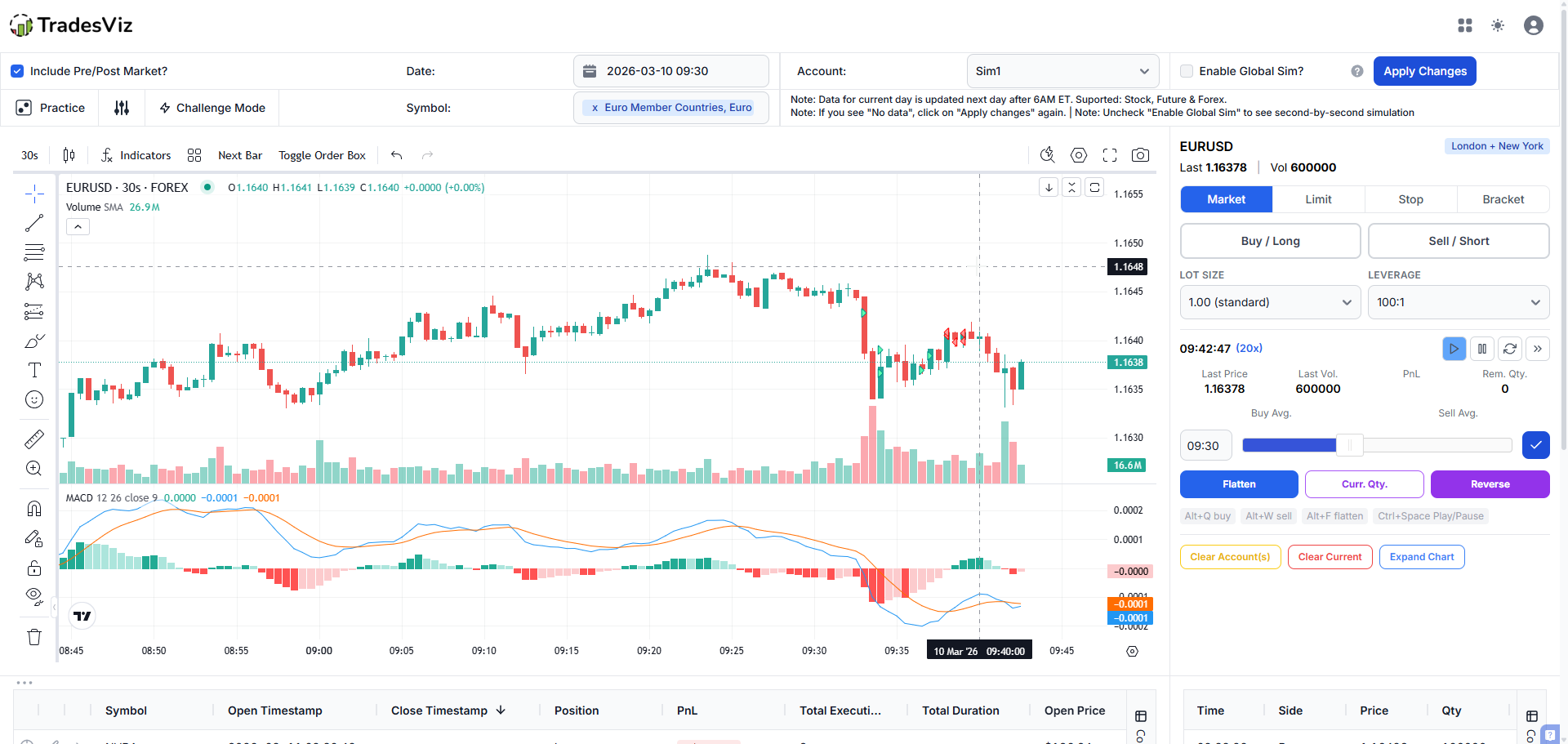Open the Account Sim1 dropdown
The height and width of the screenshot is (744, 1568).
coord(1062,71)
